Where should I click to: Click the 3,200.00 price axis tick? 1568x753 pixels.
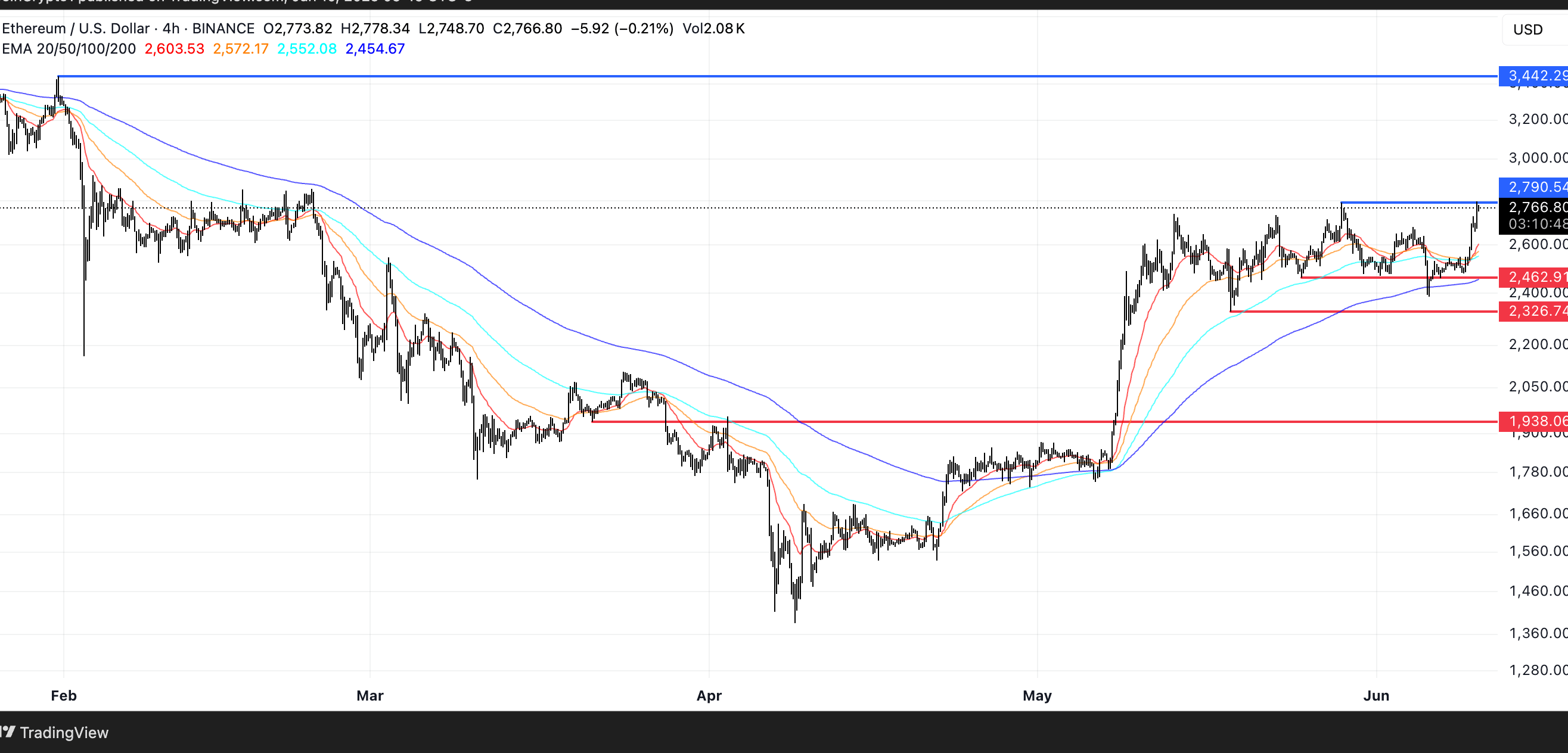point(1538,119)
